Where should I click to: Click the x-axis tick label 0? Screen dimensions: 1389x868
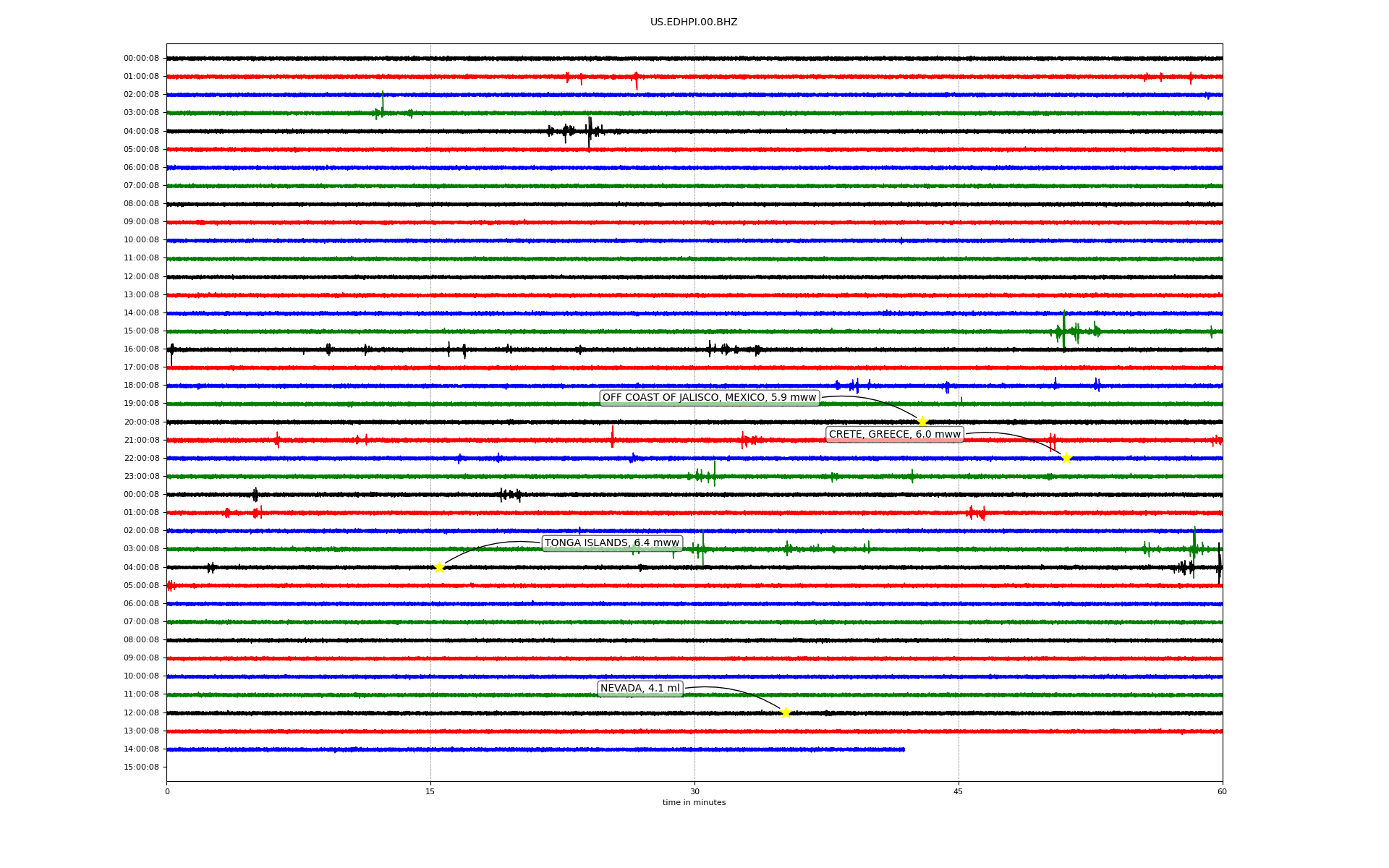(167, 791)
